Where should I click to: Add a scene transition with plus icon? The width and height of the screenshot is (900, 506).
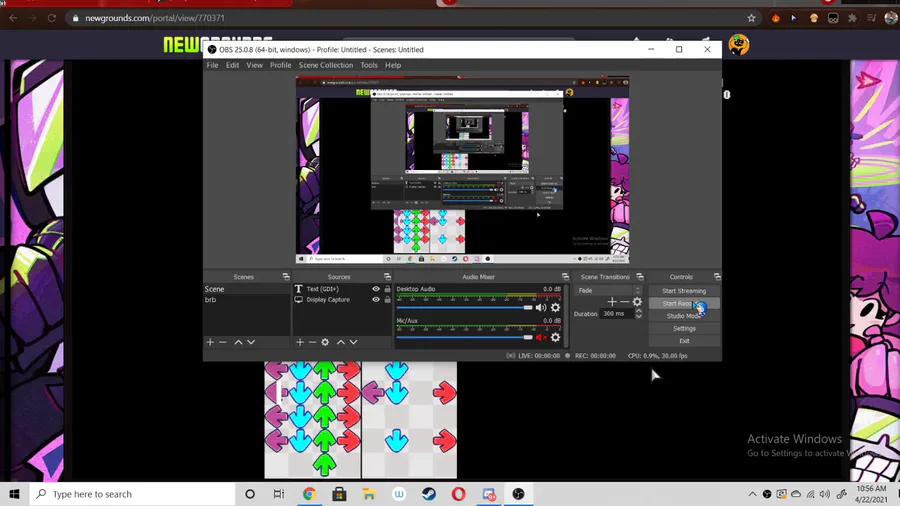tap(612, 302)
